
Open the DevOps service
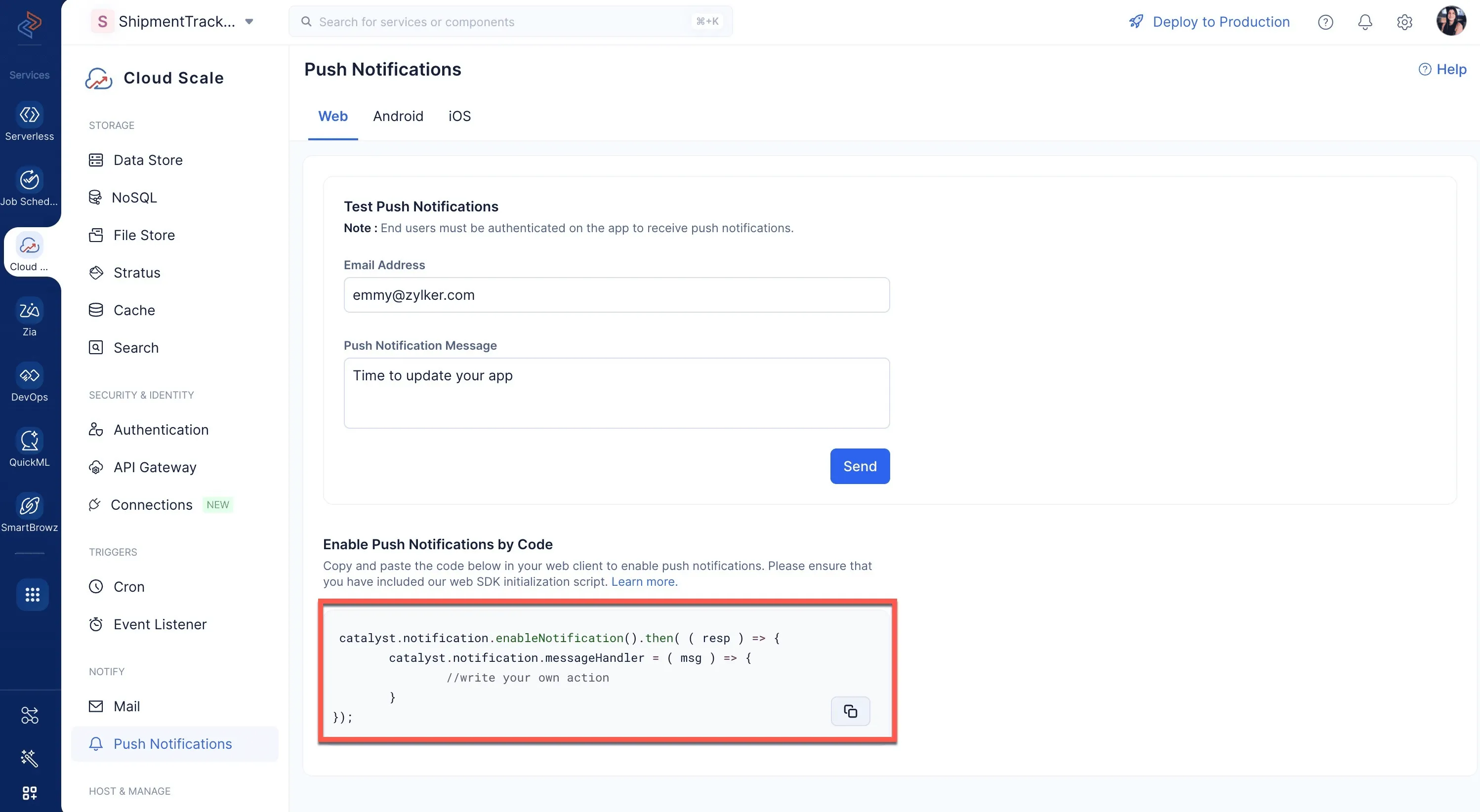[x=29, y=382]
